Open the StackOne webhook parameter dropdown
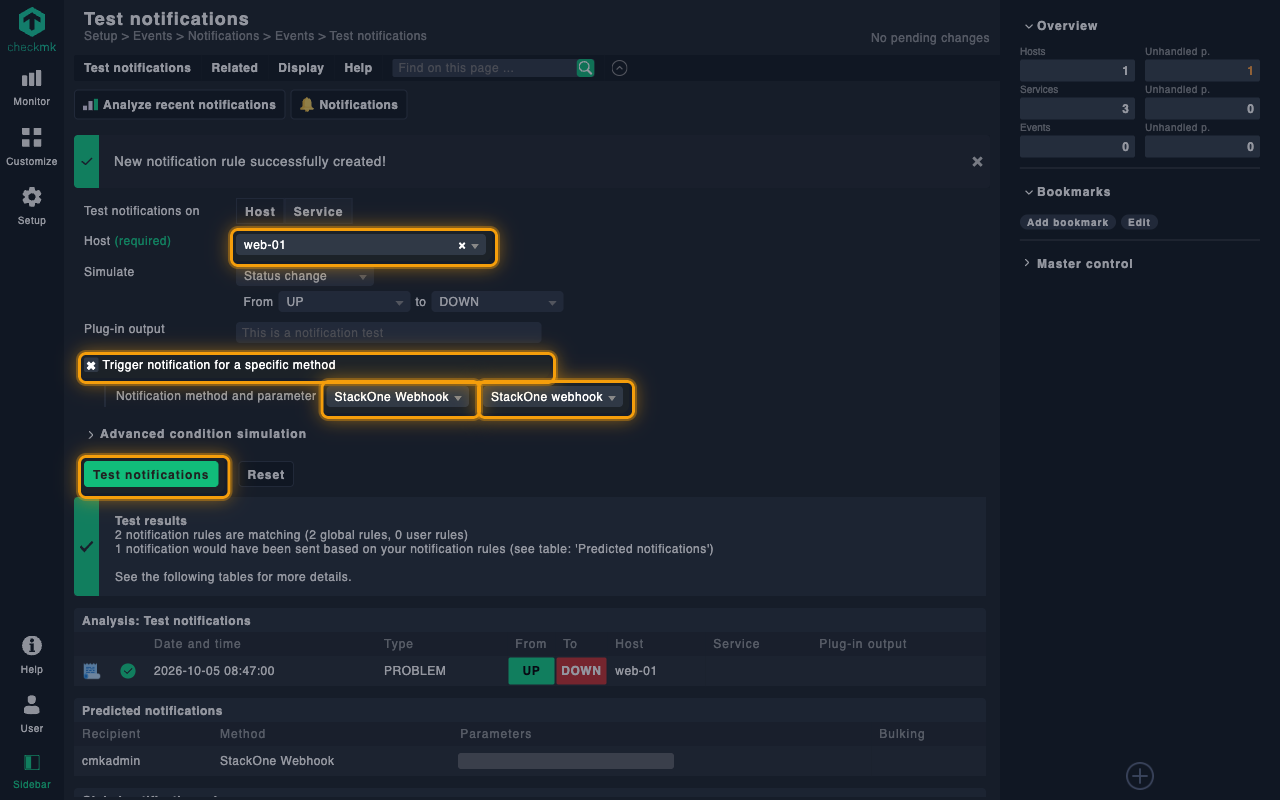Viewport: 1280px width, 800px height. [x=555, y=397]
